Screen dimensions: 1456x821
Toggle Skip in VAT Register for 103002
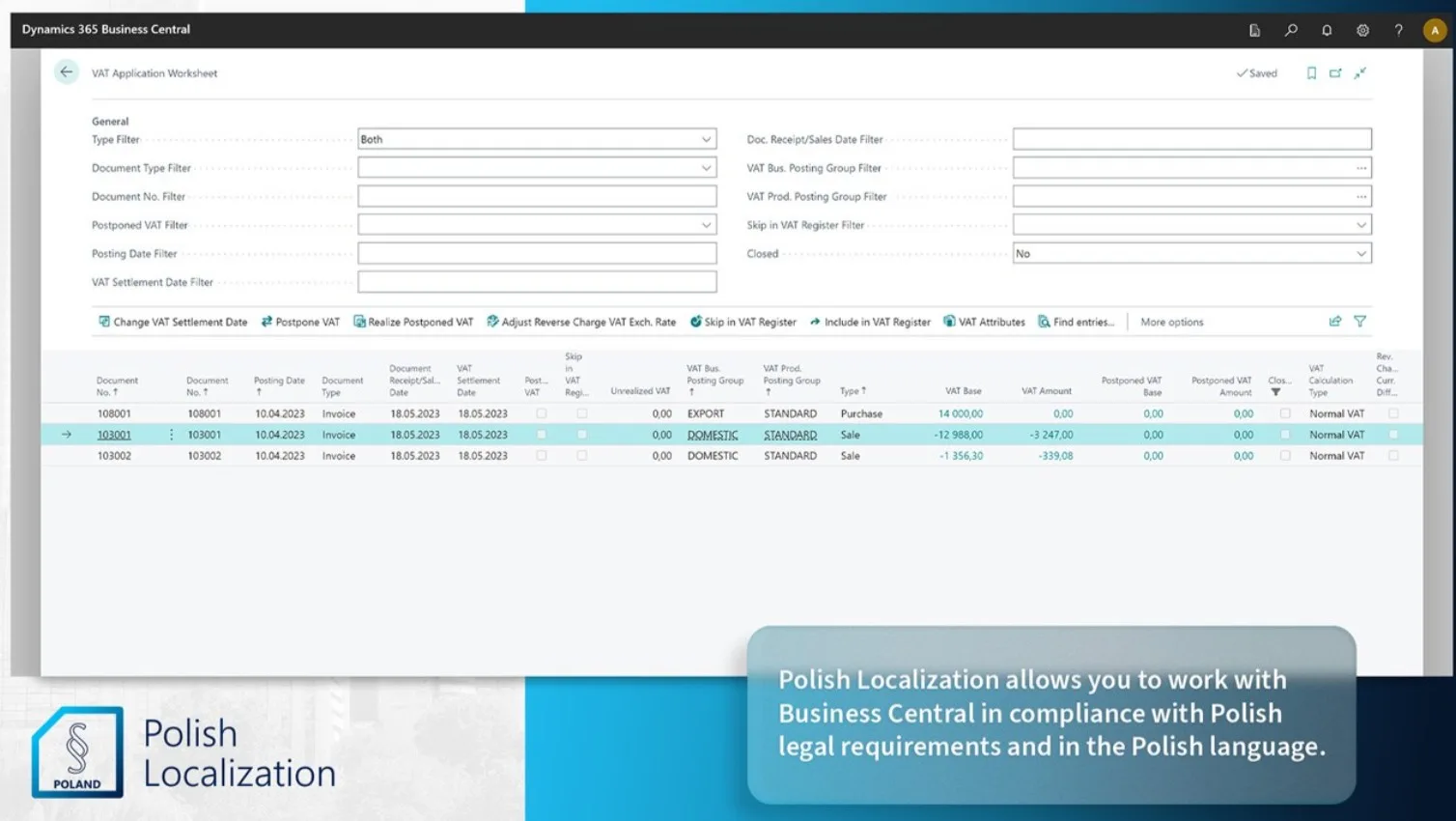pos(582,456)
